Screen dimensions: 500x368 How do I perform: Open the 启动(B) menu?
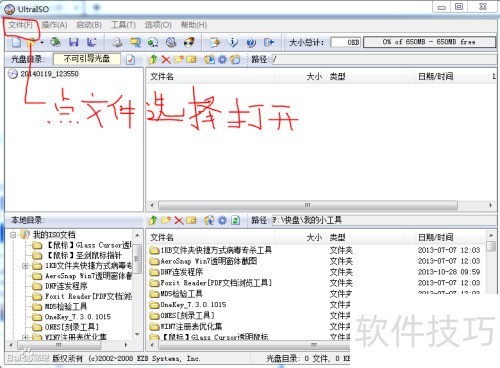click(89, 25)
